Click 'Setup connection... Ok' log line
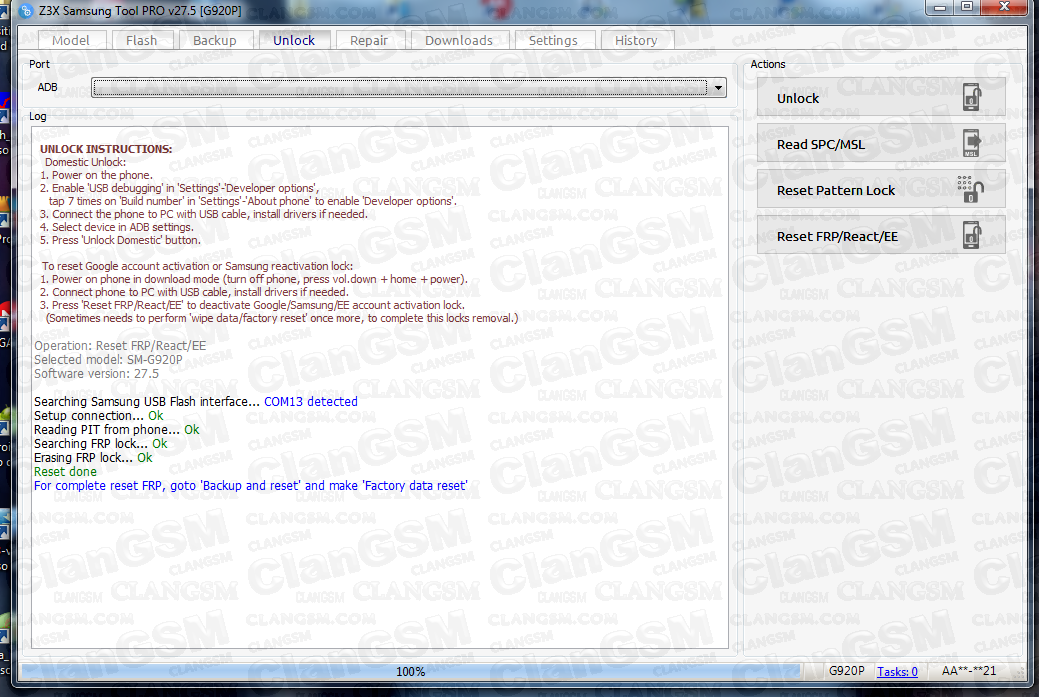 click(99, 416)
